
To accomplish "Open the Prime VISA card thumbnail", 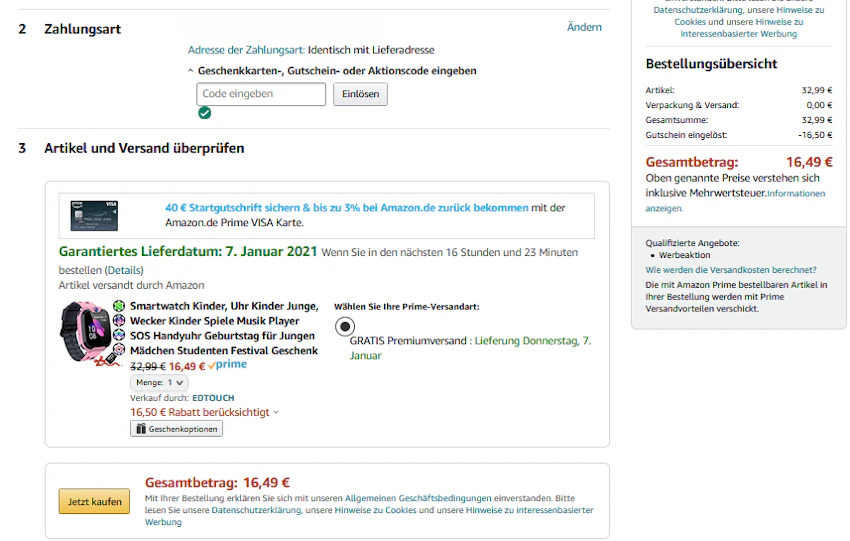I will pos(94,215).
